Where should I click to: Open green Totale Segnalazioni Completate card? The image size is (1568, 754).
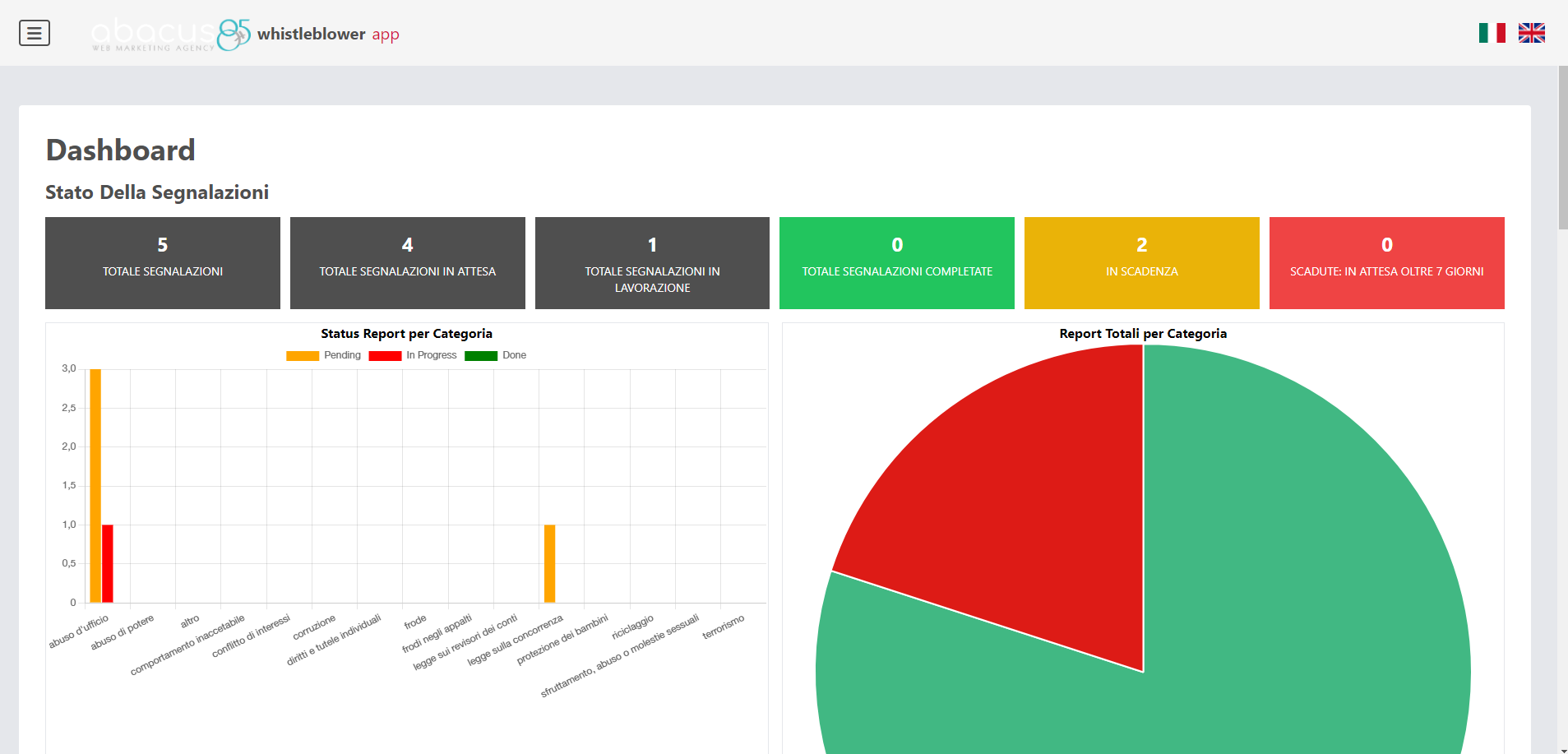pyautogui.click(x=896, y=263)
